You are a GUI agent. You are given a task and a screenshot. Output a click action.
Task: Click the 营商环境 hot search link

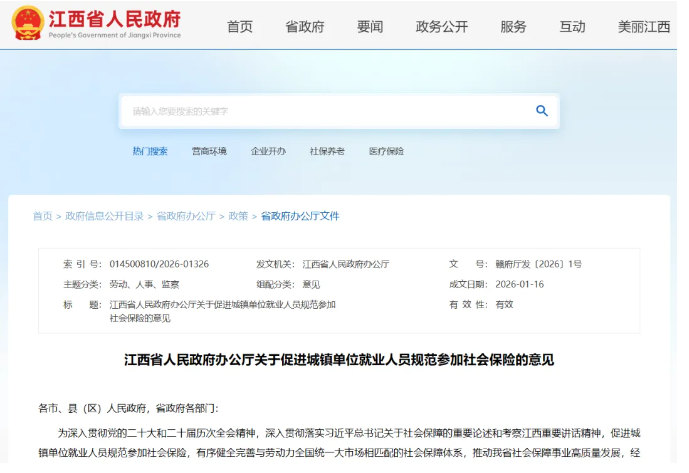click(x=209, y=151)
